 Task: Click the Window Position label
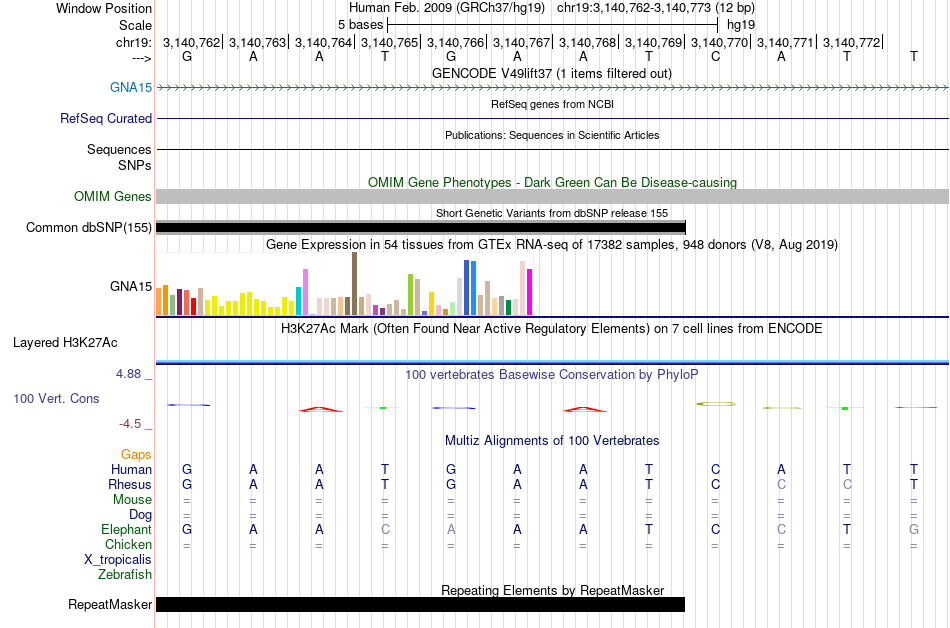click(x=104, y=8)
